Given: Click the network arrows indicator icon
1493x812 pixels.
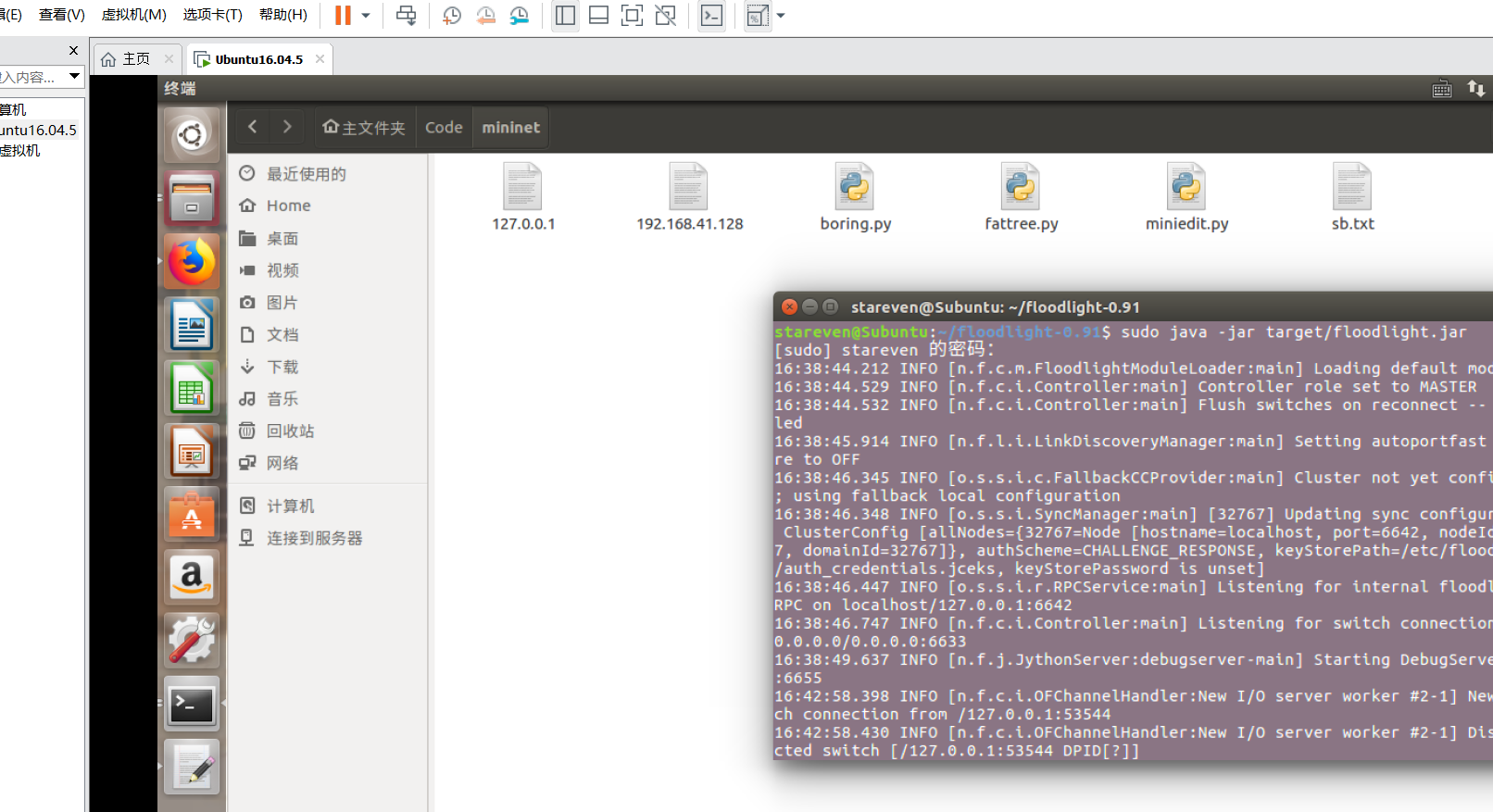Looking at the screenshot, I should coord(1476,89).
